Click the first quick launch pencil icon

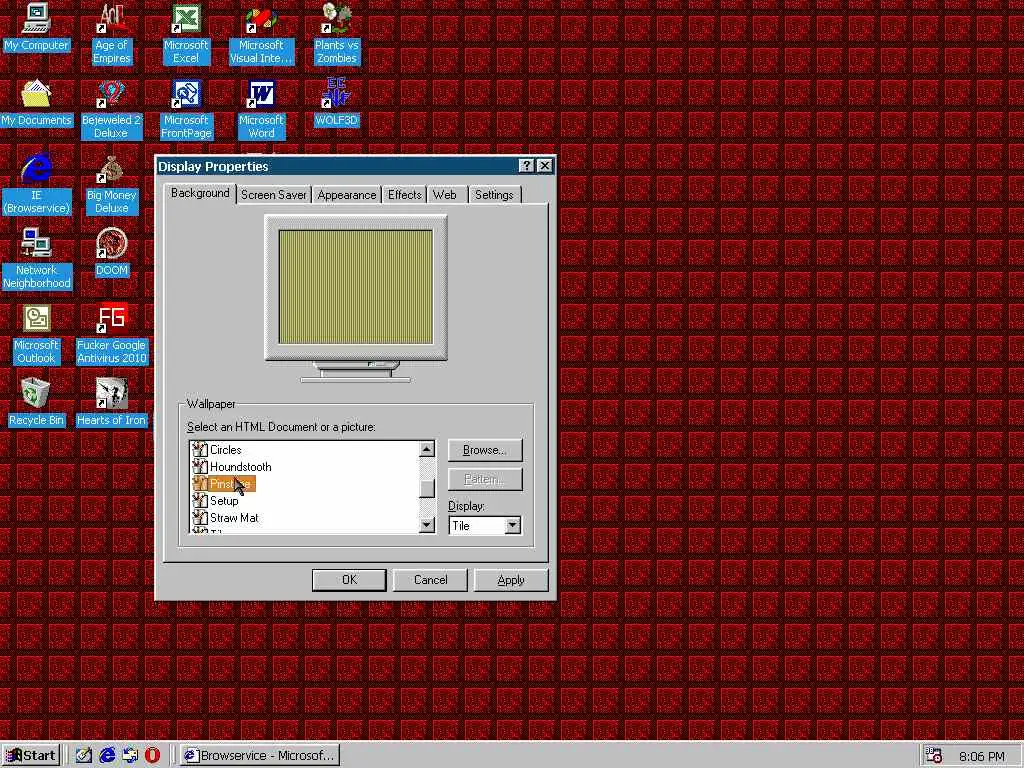click(x=84, y=756)
